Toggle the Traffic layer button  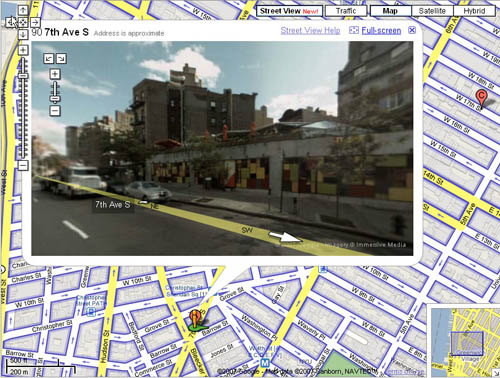pos(346,11)
